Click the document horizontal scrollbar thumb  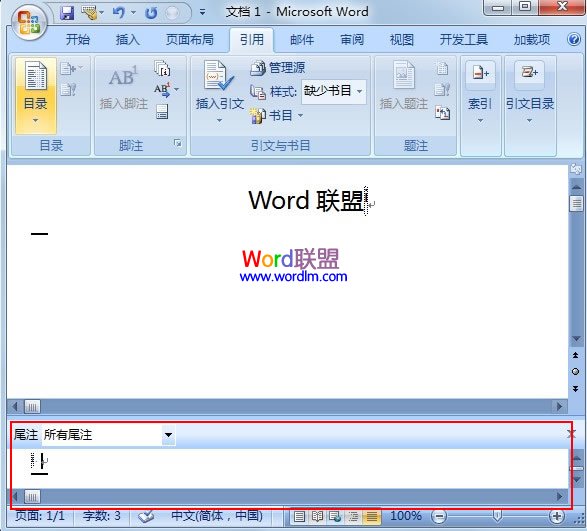(32, 407)
